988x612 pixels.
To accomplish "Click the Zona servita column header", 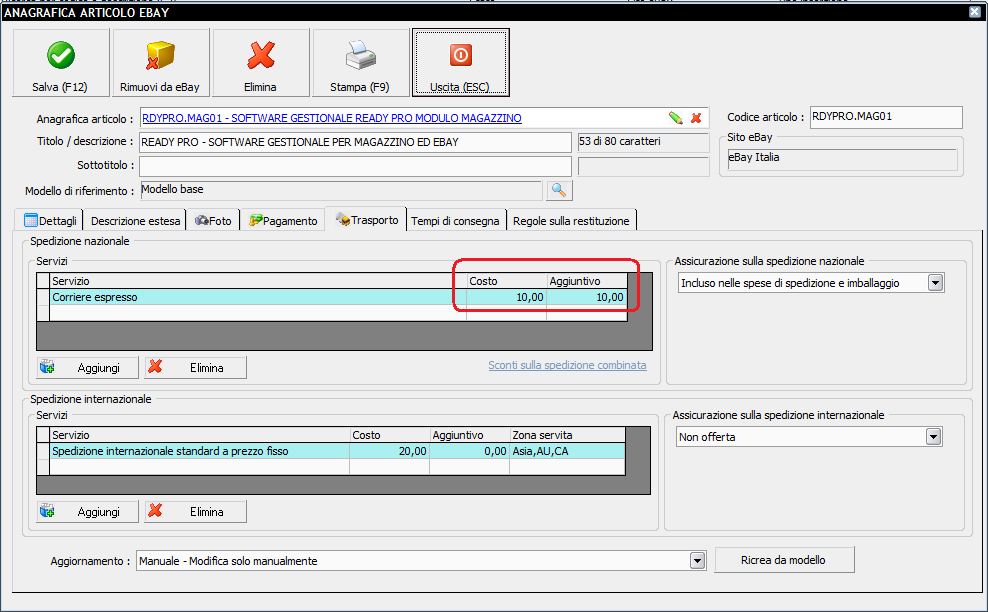I will (567, 434).
